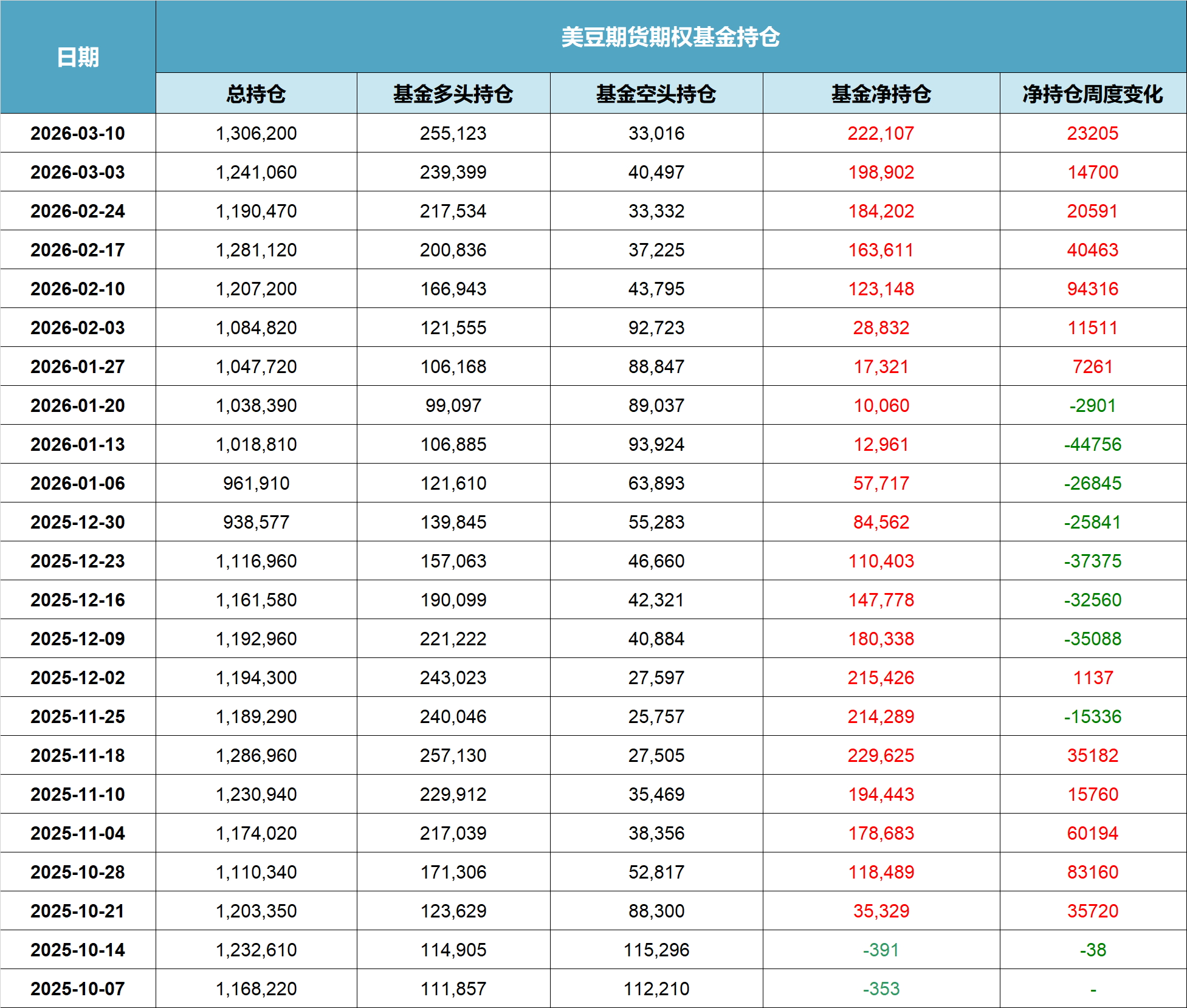This screenshot has width=1187, height=1008.
Task: Click net position value 222,107
Action: coord(881,133)
